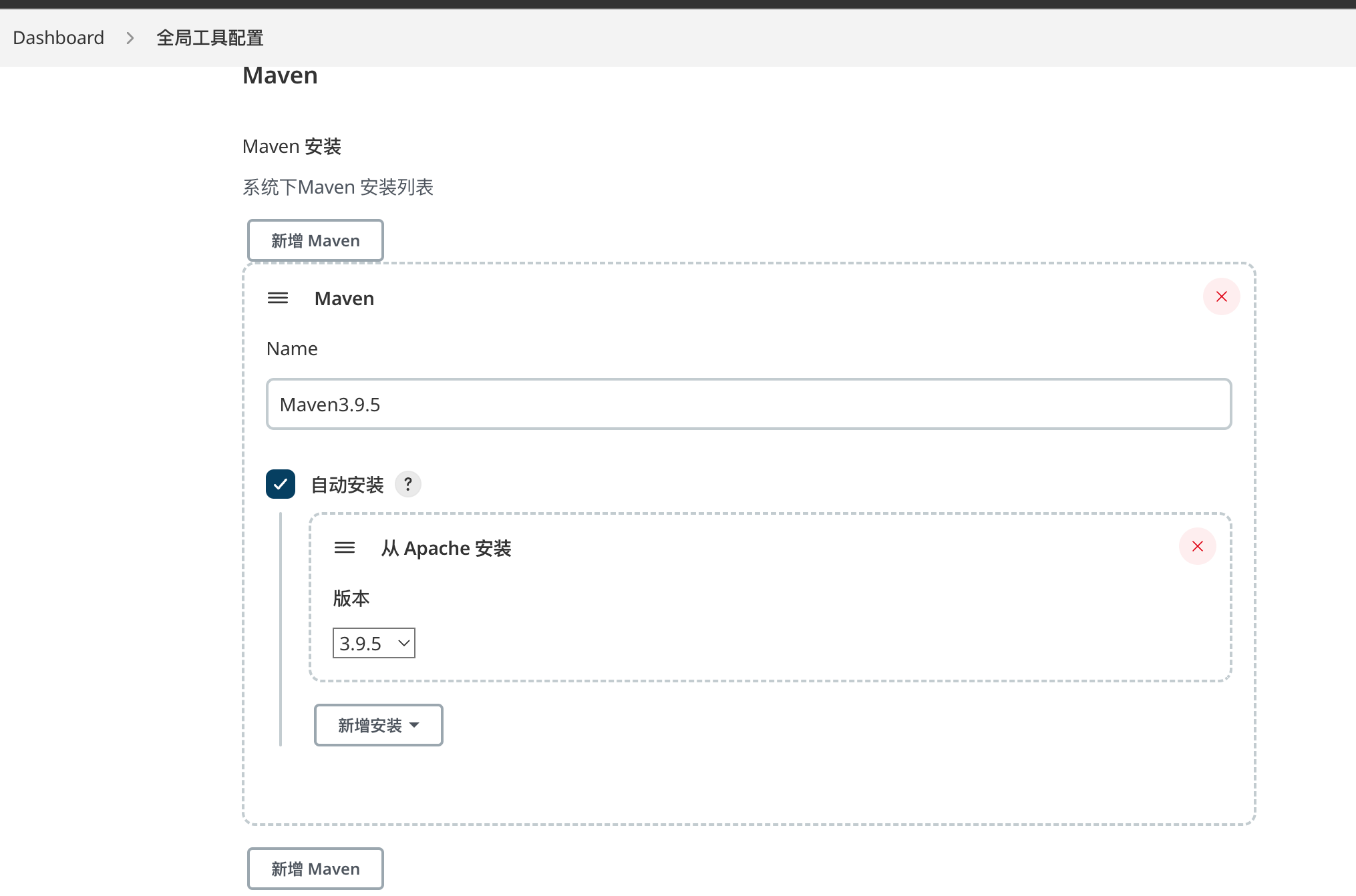The width and height of the screenshot is (1356, 896).
Task: Open help for automatic install option
Action: [407, 484]
